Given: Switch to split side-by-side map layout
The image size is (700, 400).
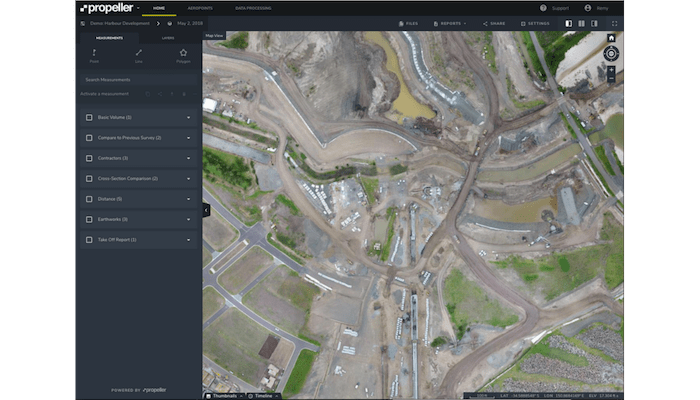Looking at the screenshot, I should (x=581, y=24).
